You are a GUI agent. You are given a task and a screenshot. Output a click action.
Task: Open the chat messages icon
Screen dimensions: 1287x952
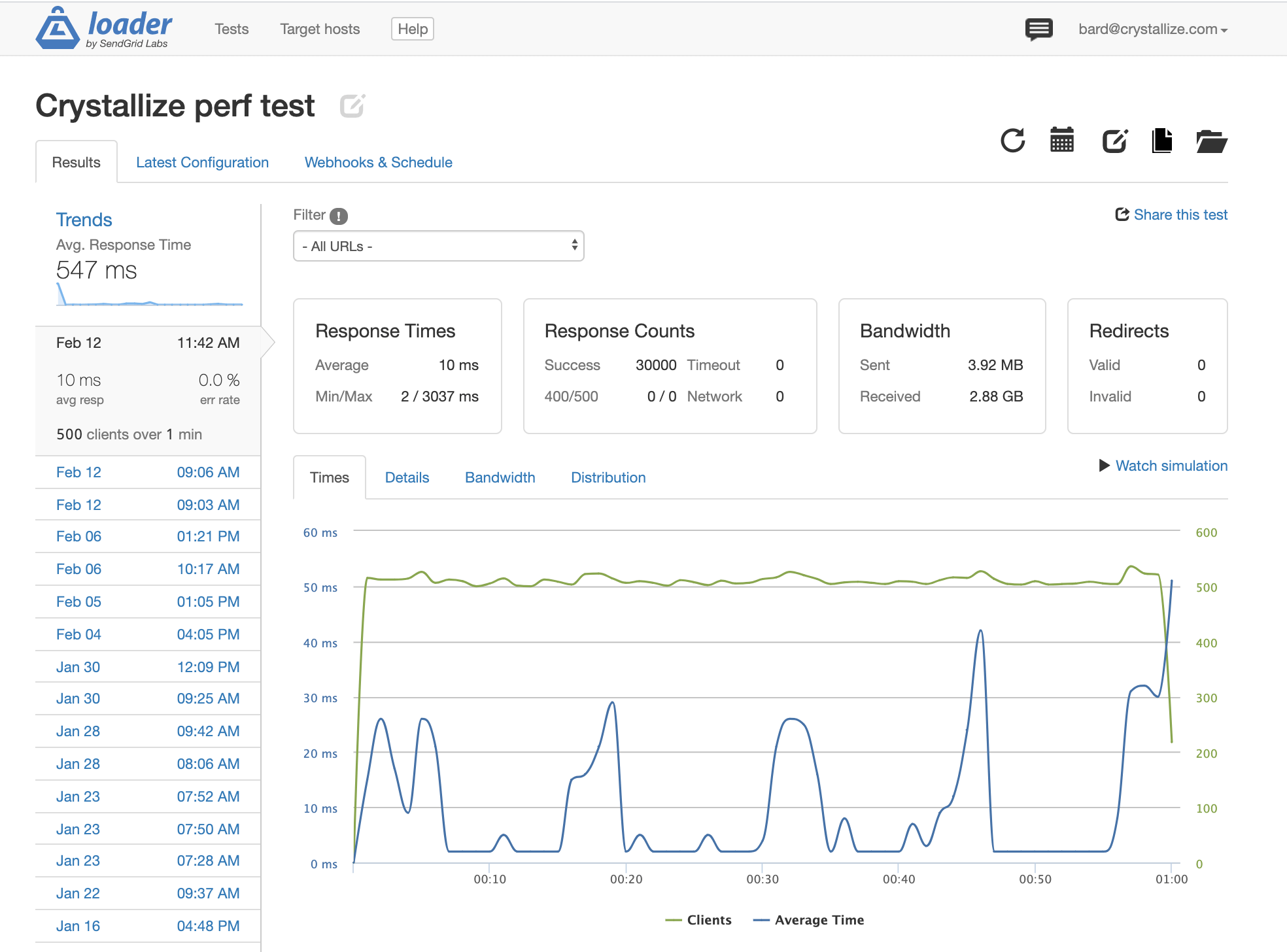[x=1038, y=29]
